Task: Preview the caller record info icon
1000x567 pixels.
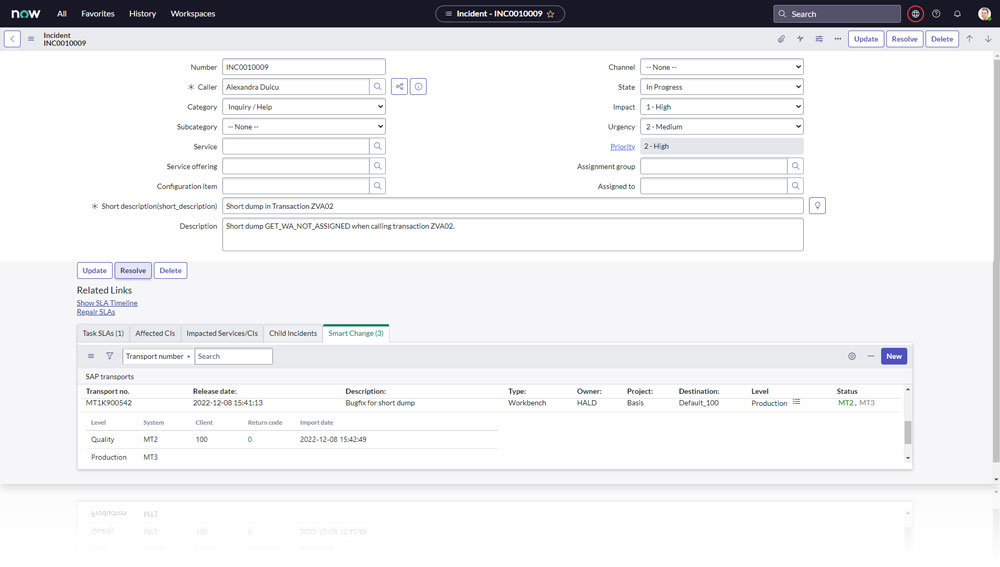Action: [418, 87]
